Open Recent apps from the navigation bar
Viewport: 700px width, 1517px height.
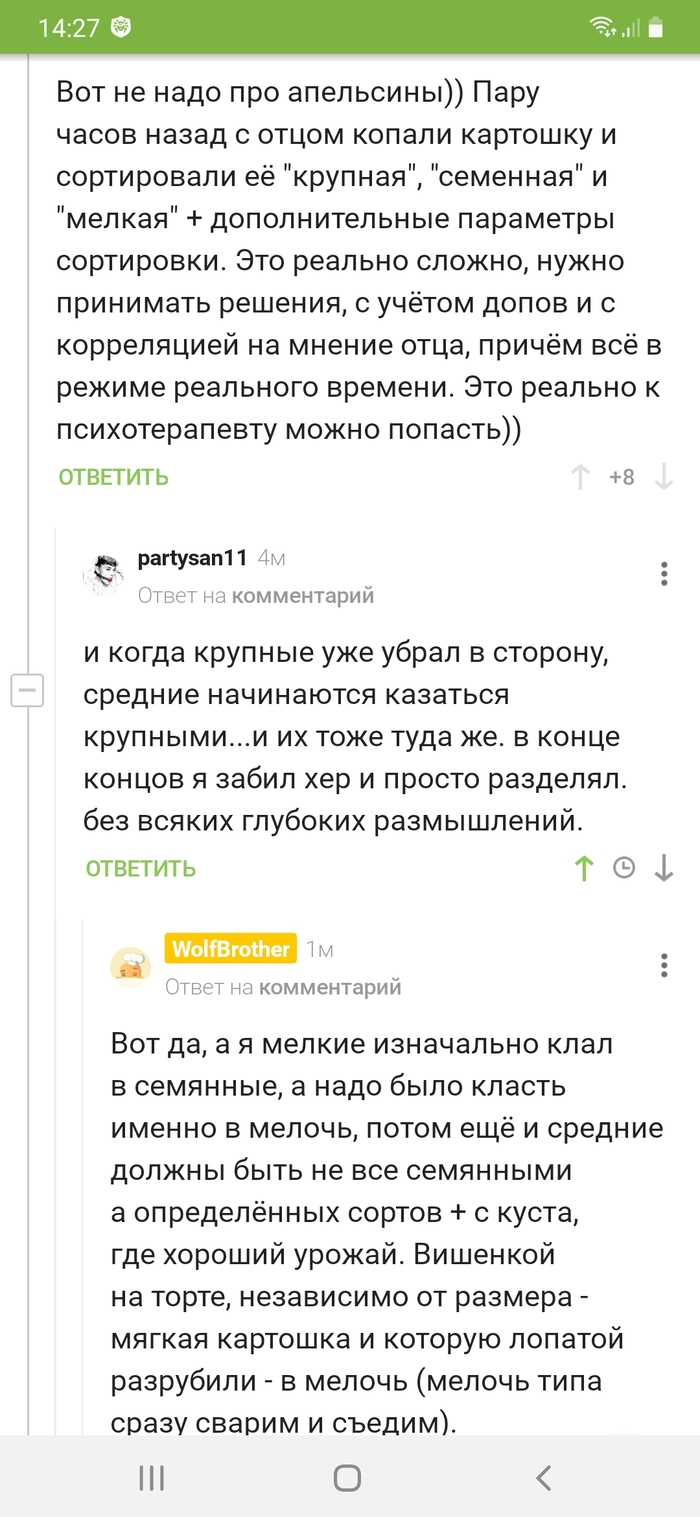151,1478
